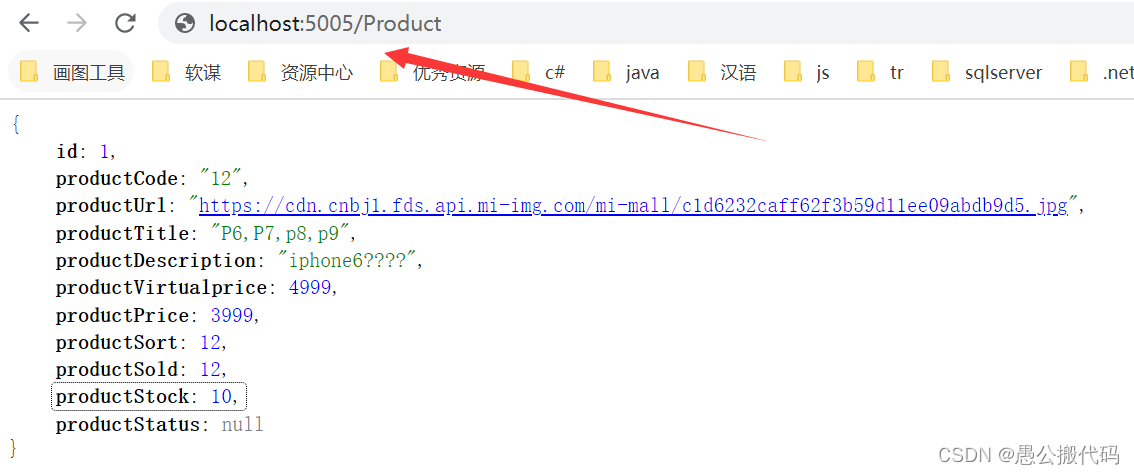Open the 资源中心 bookmark folder
Image resolution: width=1134 pixels, height=474 pixels.
300,72
